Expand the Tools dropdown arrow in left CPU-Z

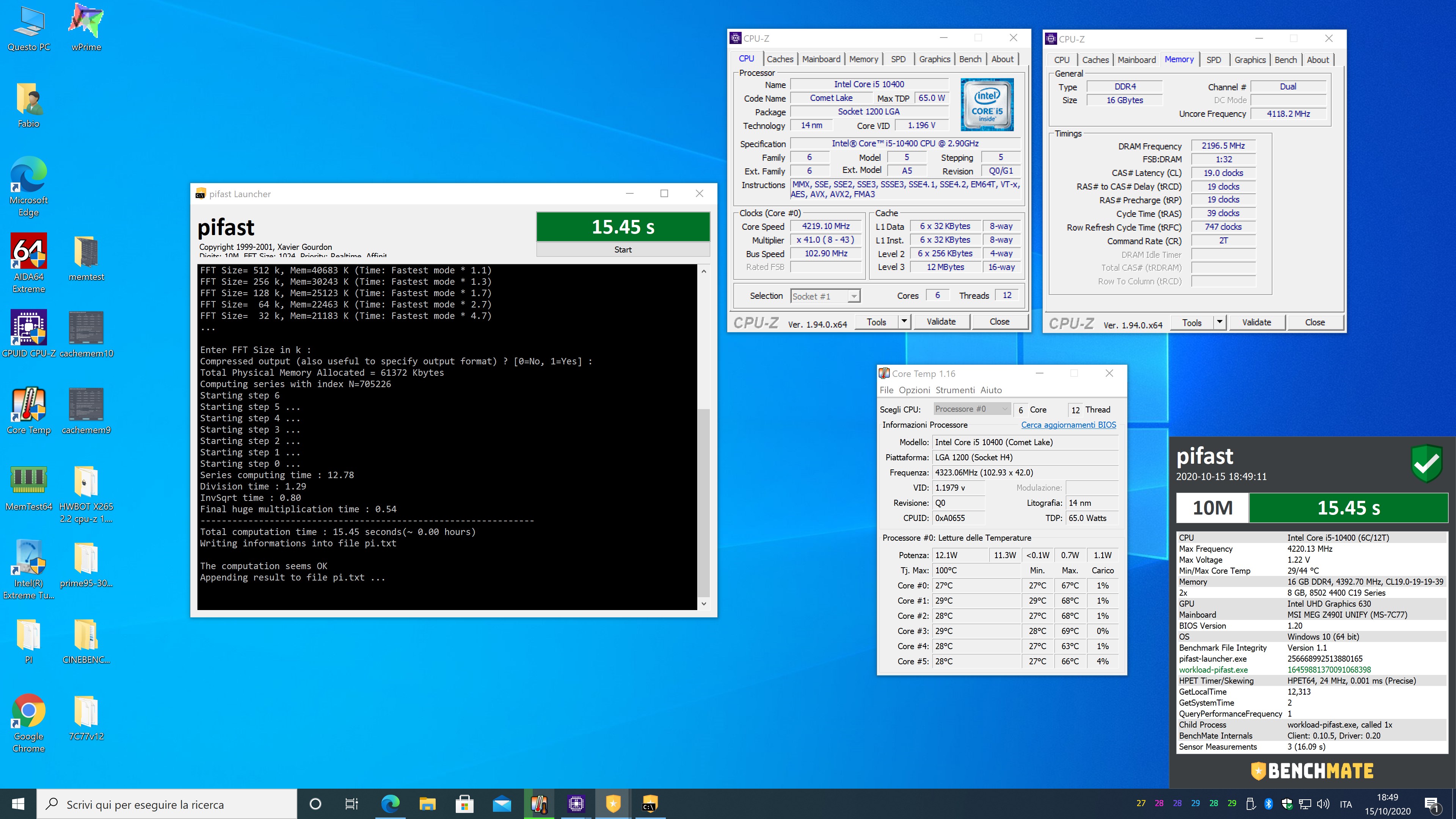click(x=904, y=322)
